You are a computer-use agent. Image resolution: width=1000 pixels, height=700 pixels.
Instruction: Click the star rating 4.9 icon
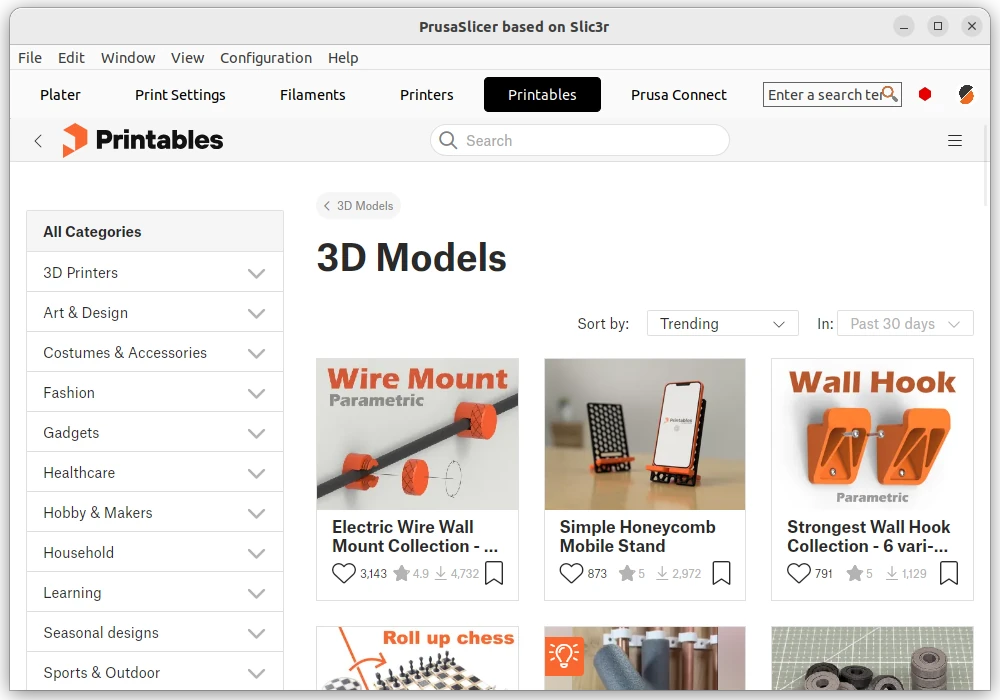pos(401,573)
